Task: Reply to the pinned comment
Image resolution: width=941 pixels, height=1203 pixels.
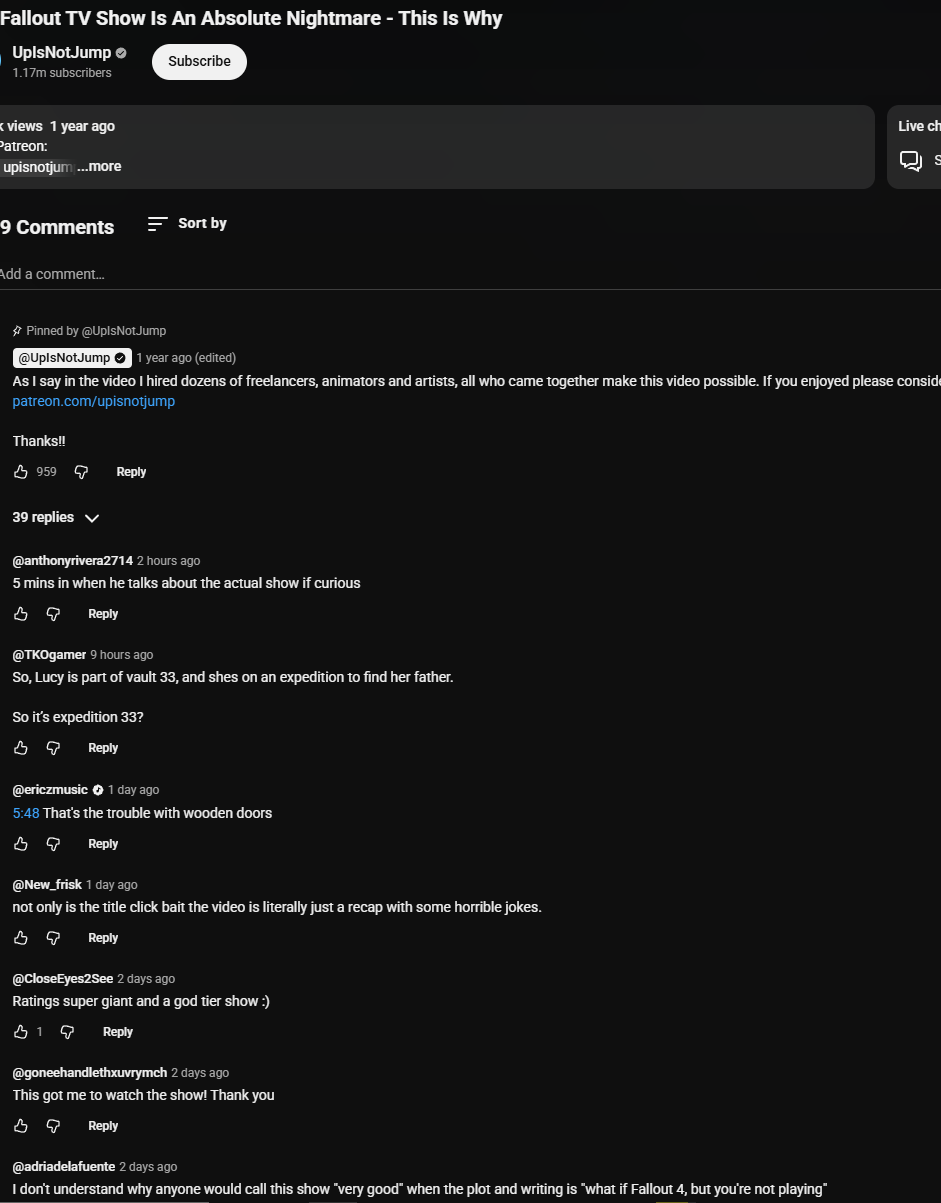Action: point(131,472)
